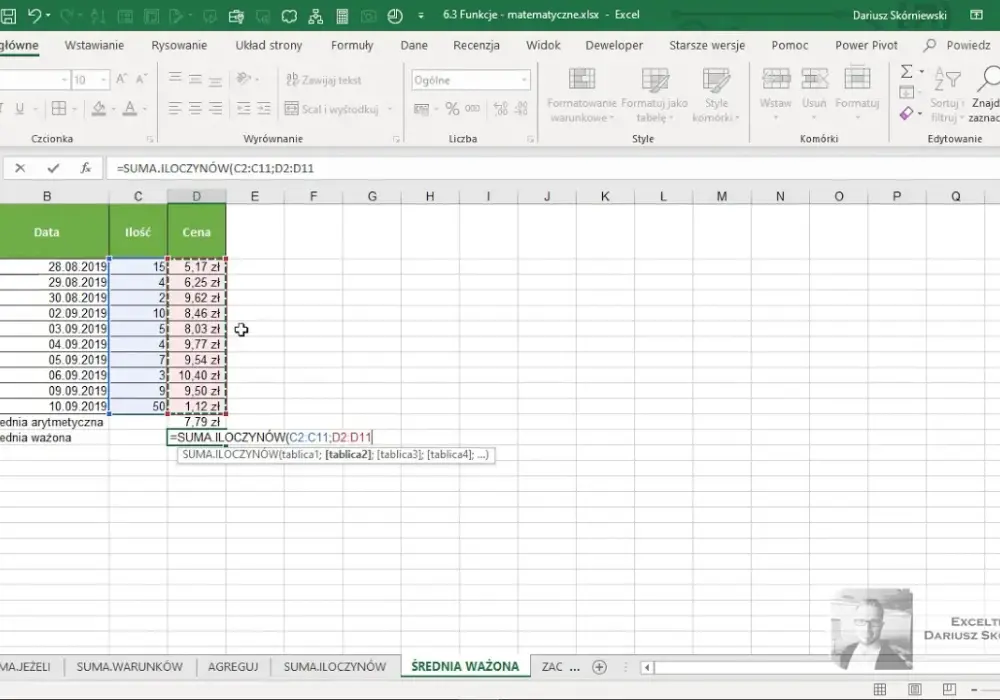Open Formatowanie warunkowe menu
This screenshot has width=1000, height=700.
[581, 95]
